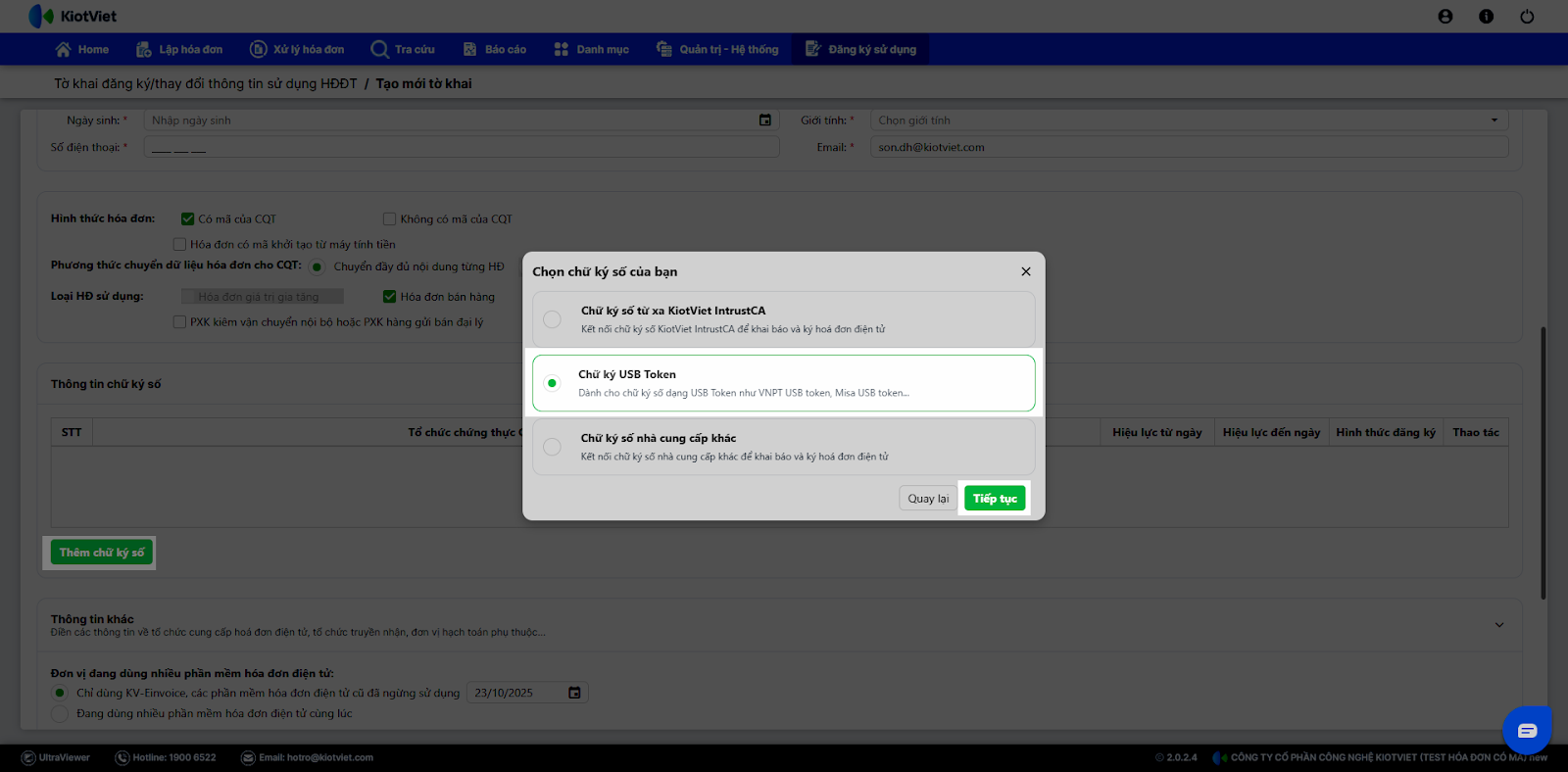Open the Lập hóa đơn menu
Image resolution: width=1568 pixels, height=772 pixels.
coord(180,49)
